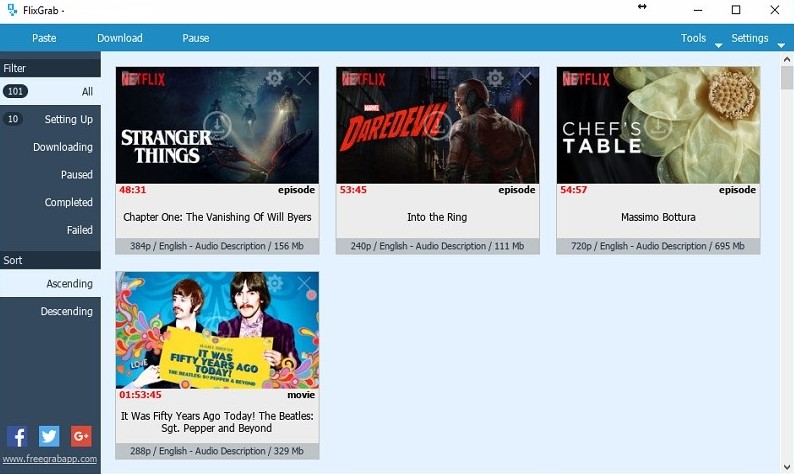This screenshot has width=794, height=474.
Task: Visit www.freegrabapp.com link
Action: coord(50,459)
